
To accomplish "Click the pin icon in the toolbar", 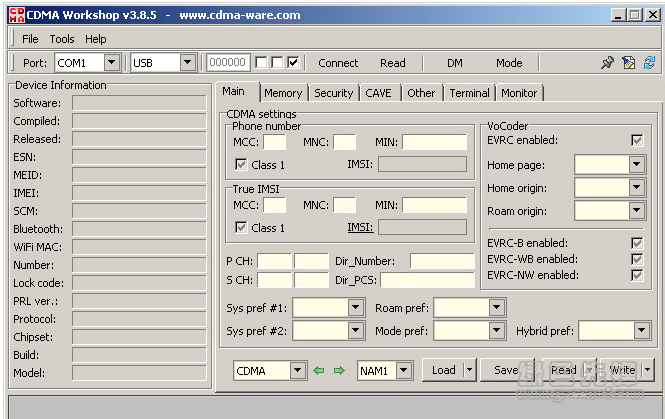I will click(607, 63).
